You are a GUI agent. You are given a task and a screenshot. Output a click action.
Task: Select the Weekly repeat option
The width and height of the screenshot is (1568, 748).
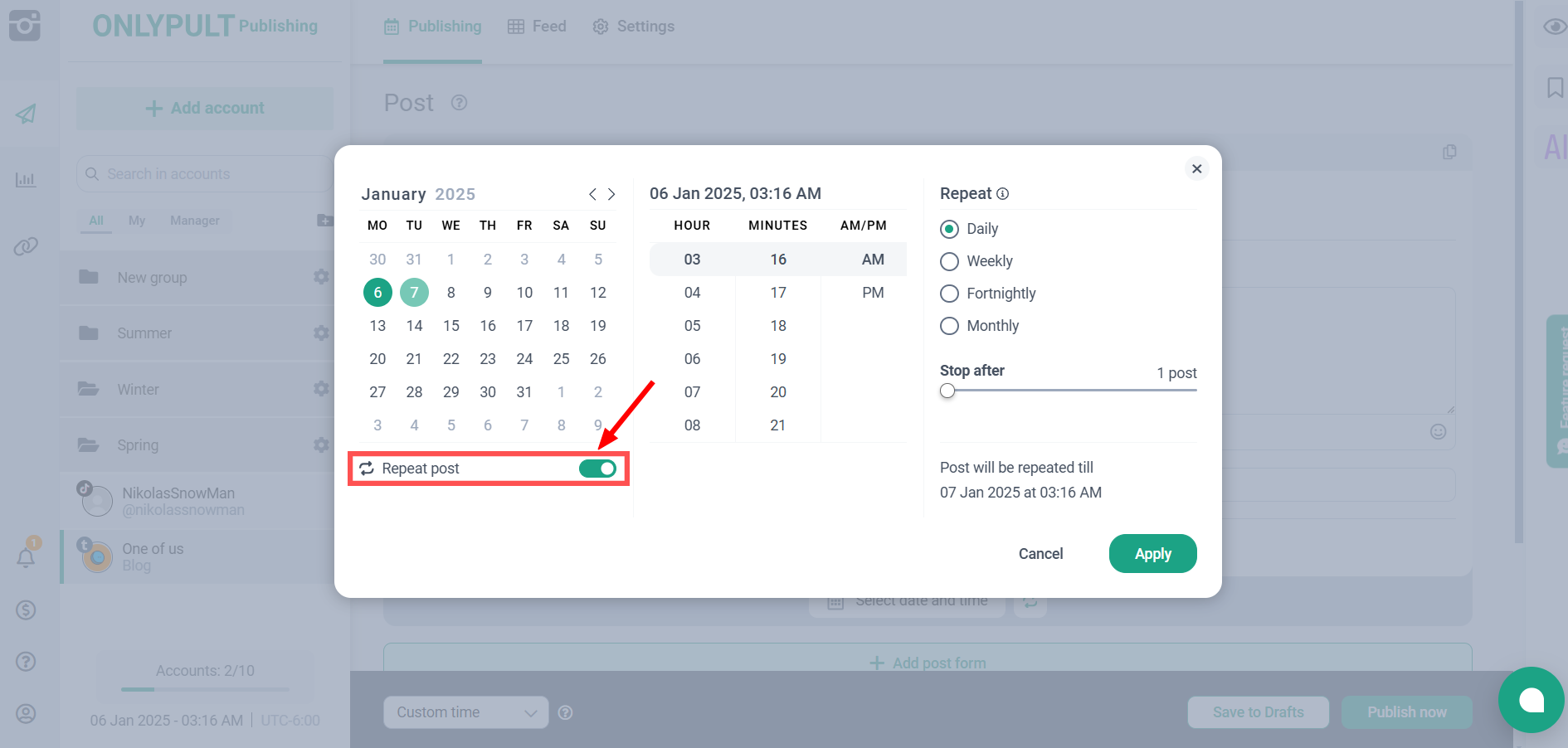(950, 261)
